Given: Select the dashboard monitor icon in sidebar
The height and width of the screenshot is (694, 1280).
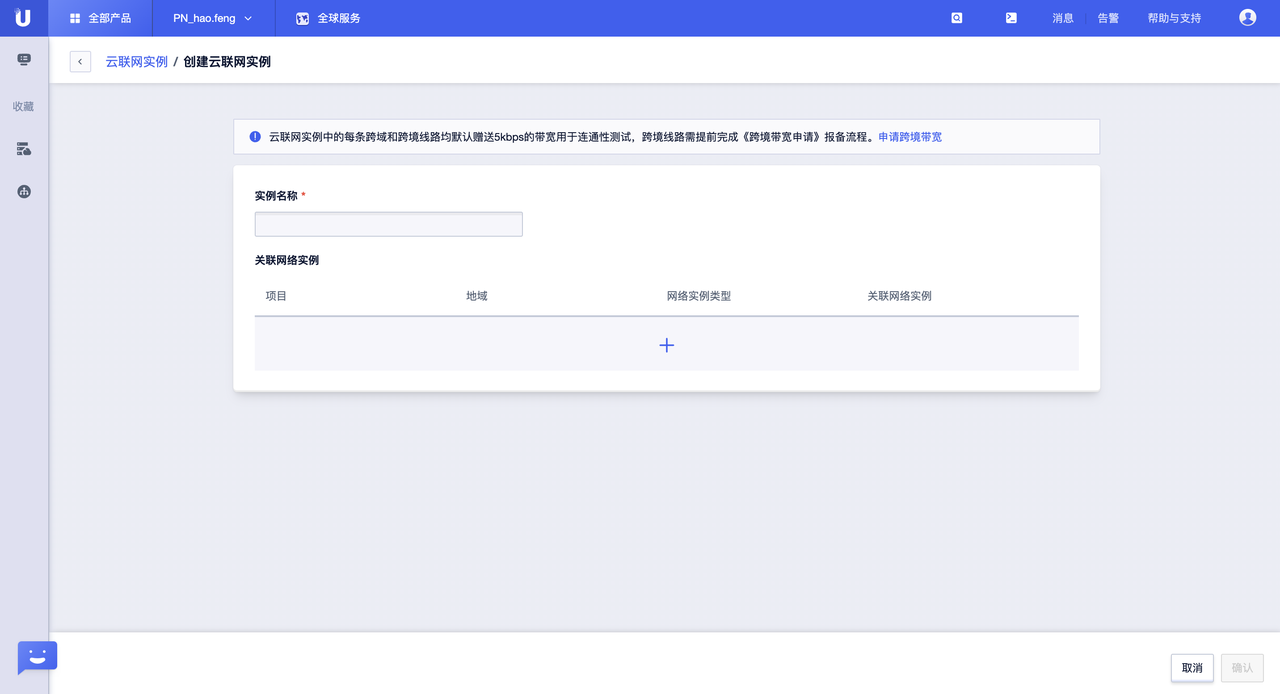Looking at the screenshot, I should (x=22, y=59).
